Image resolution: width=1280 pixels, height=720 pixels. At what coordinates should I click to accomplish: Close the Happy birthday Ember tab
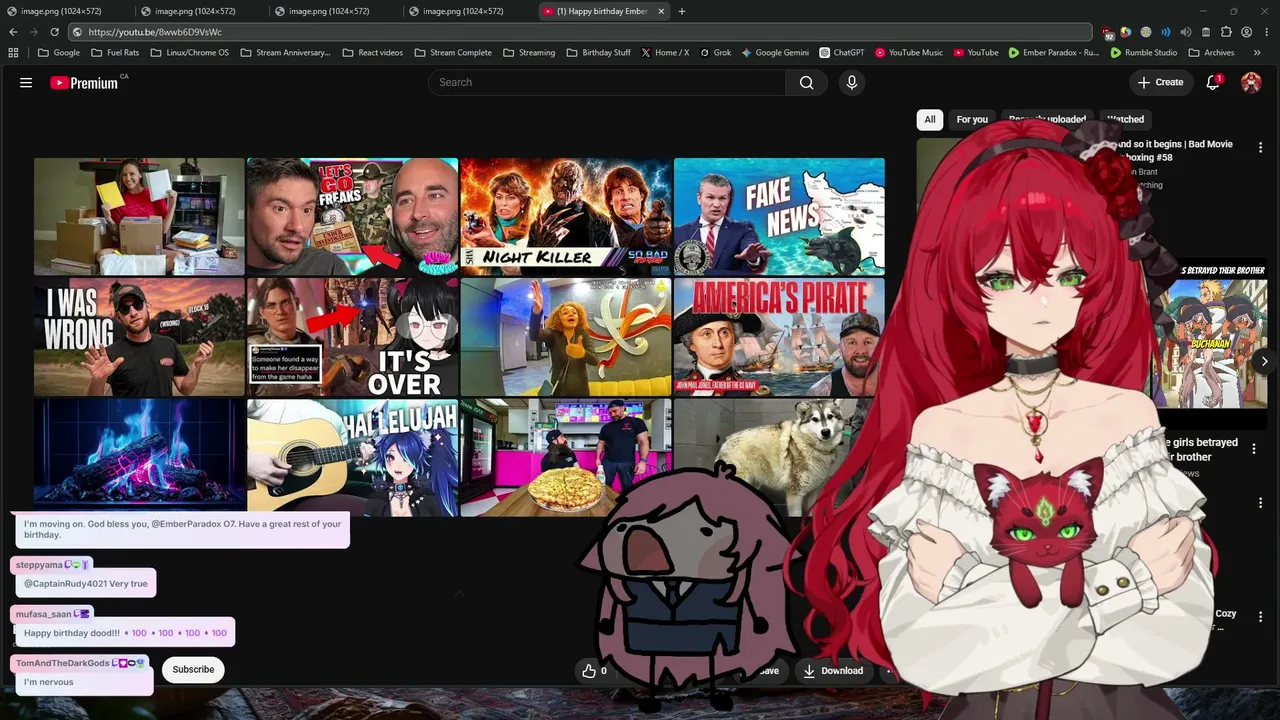tap(661, 11)
